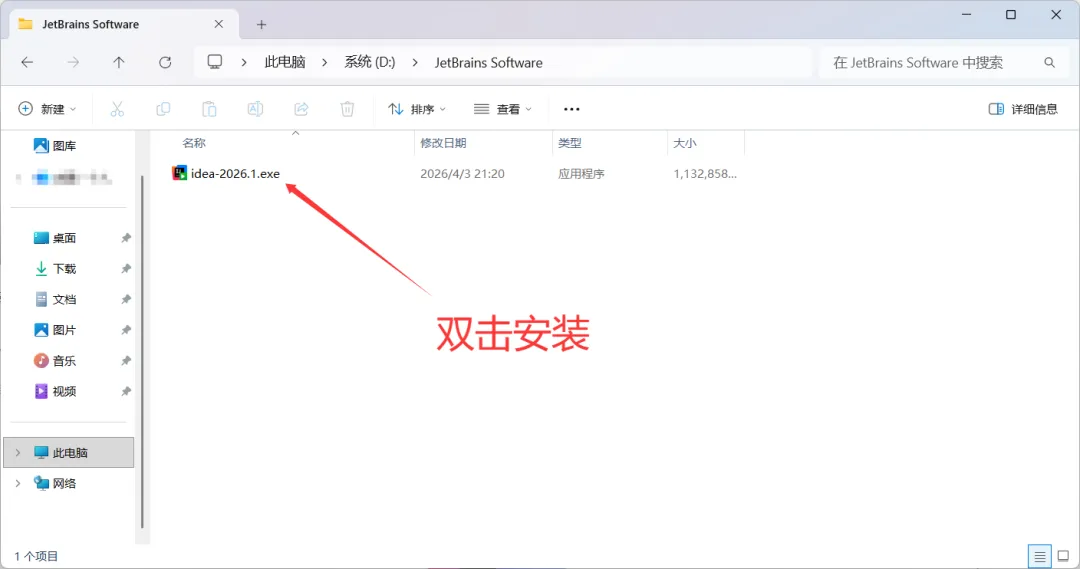
Task: Click the Share icon in toolbar
Action: 301,109
